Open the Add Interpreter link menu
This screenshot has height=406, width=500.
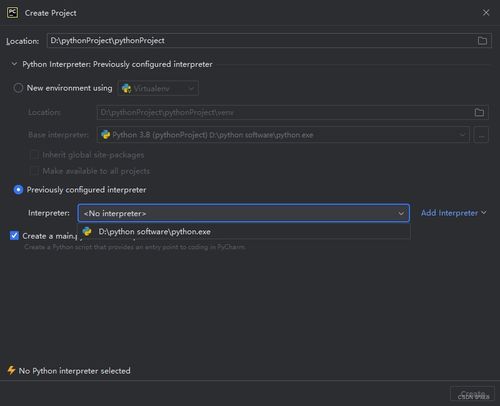point(453,213)
